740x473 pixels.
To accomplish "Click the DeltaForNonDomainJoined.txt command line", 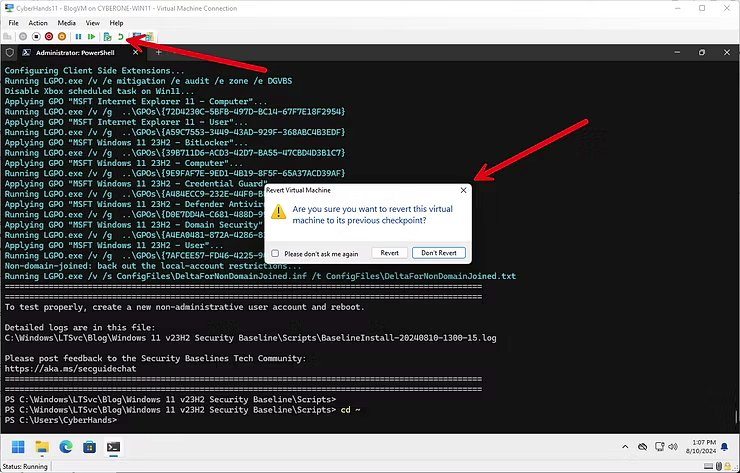I will point(260,276).
